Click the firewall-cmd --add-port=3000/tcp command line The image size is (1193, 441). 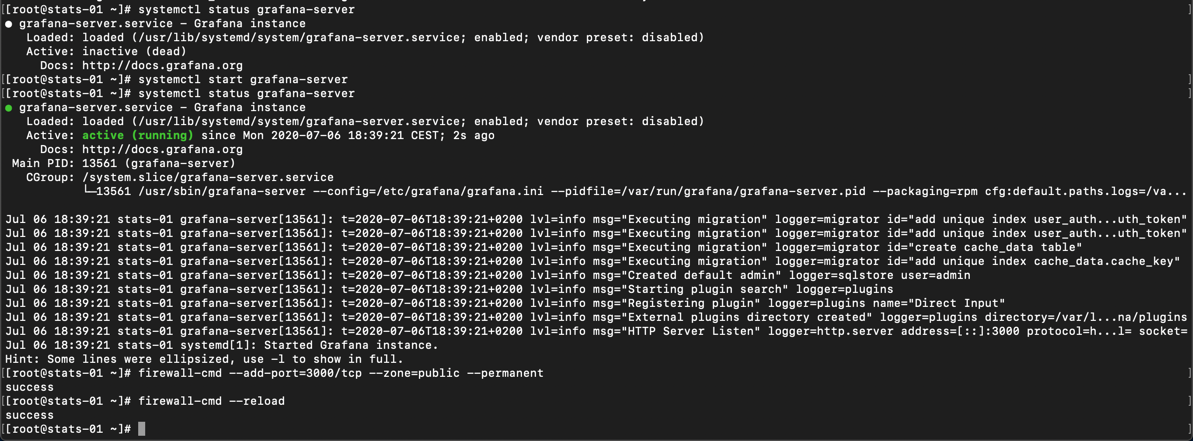click(x=341, y=373)
